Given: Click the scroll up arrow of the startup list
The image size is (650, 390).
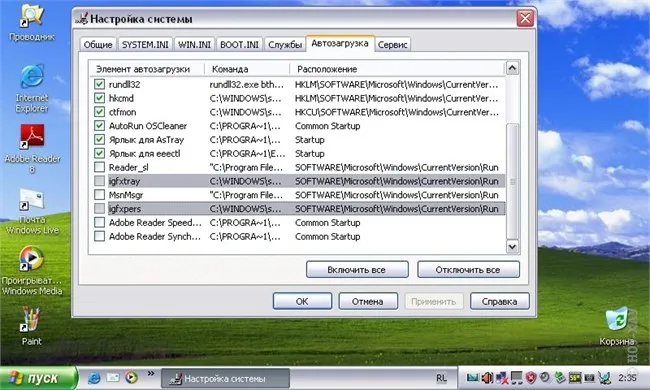Looking at the screenshot, I should click(x=512, y=68).
